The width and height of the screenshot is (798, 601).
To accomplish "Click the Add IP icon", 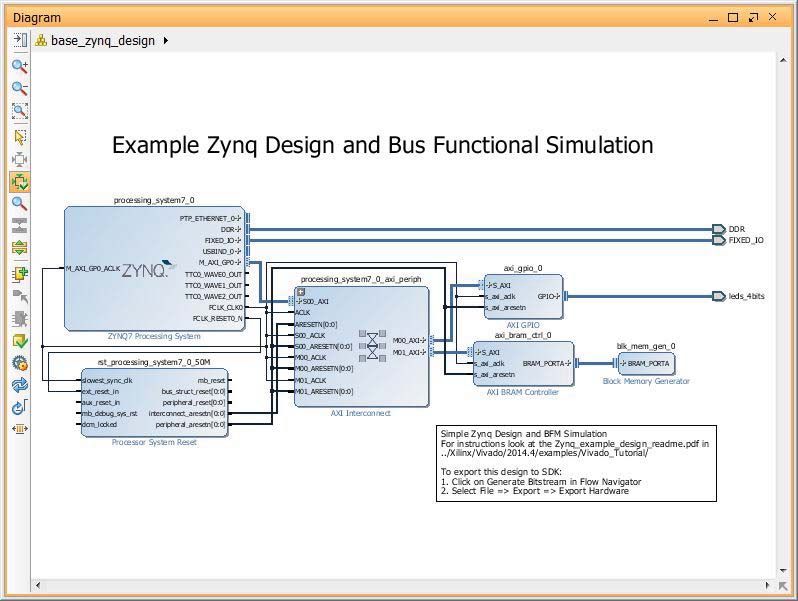I will 19,274.
